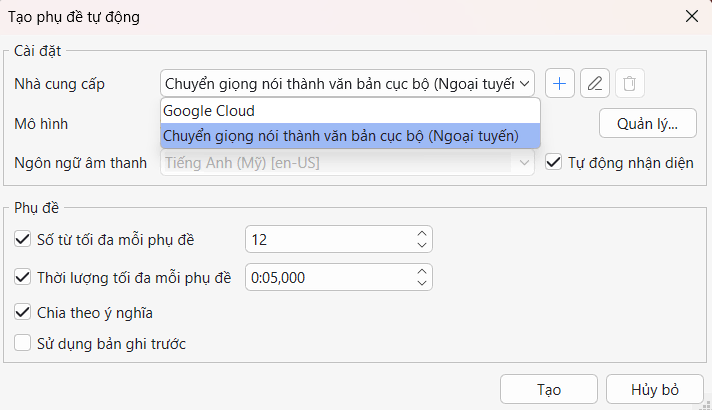712x410 pixels.
Task: Decrease max words with down arrow
Action: tap(422, 245)
